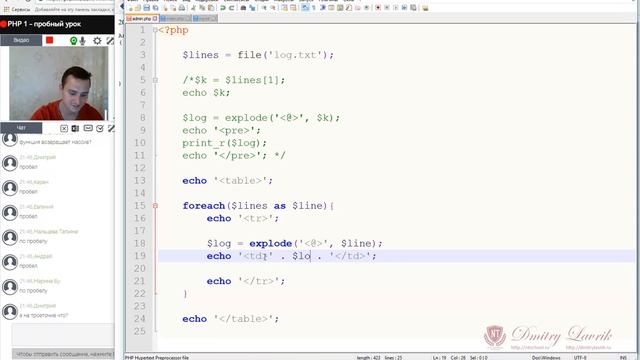This screenshot has height=360, width=640.
Task: Redo with the dark right arrow icon
Action: pos(231,8)
